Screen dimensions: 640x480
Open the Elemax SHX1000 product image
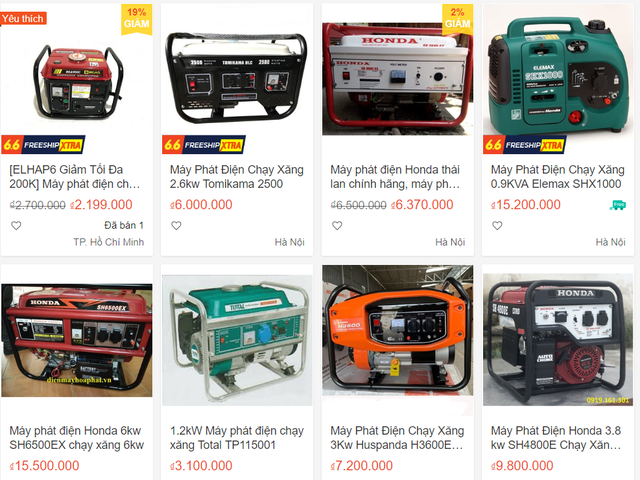tap(558, 71)
